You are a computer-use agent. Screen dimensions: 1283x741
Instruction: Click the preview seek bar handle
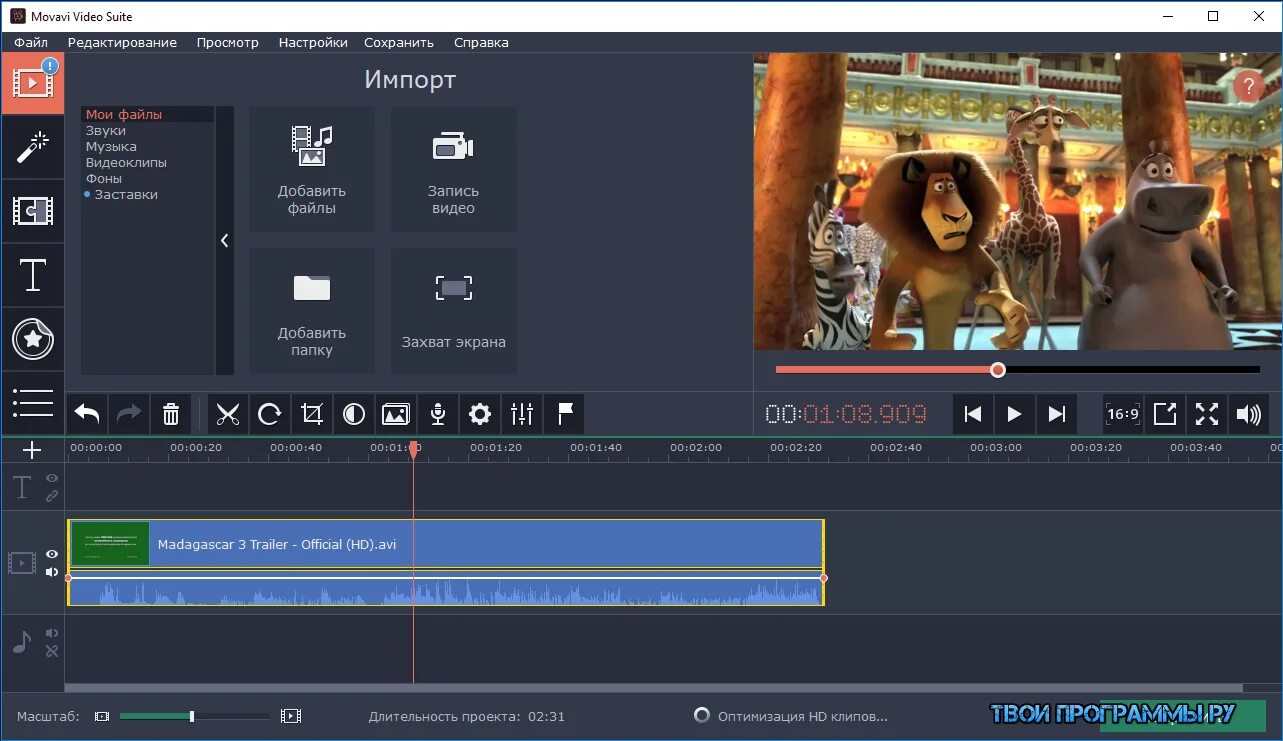point(998,370)
